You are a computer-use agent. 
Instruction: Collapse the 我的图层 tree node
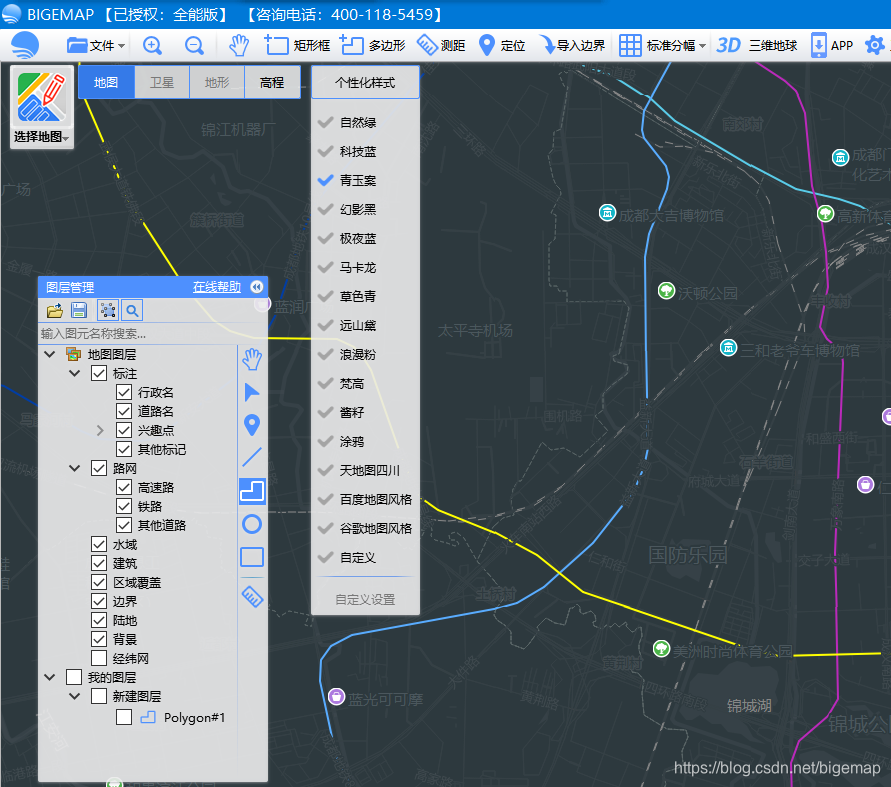point(49,677)
